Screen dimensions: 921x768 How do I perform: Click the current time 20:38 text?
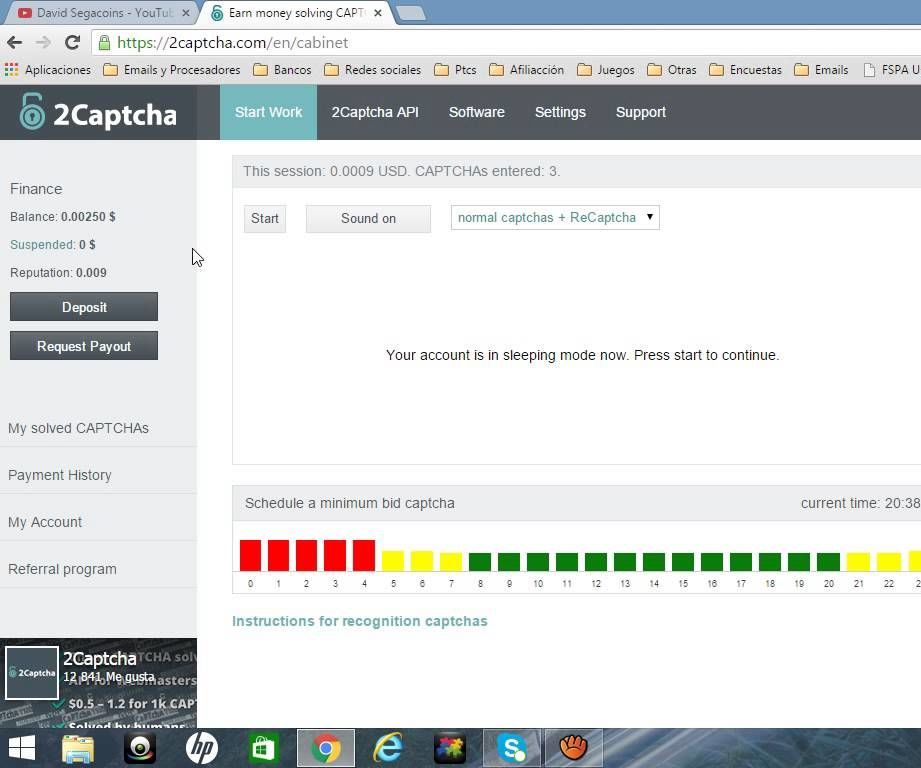(x=860, y=503)
